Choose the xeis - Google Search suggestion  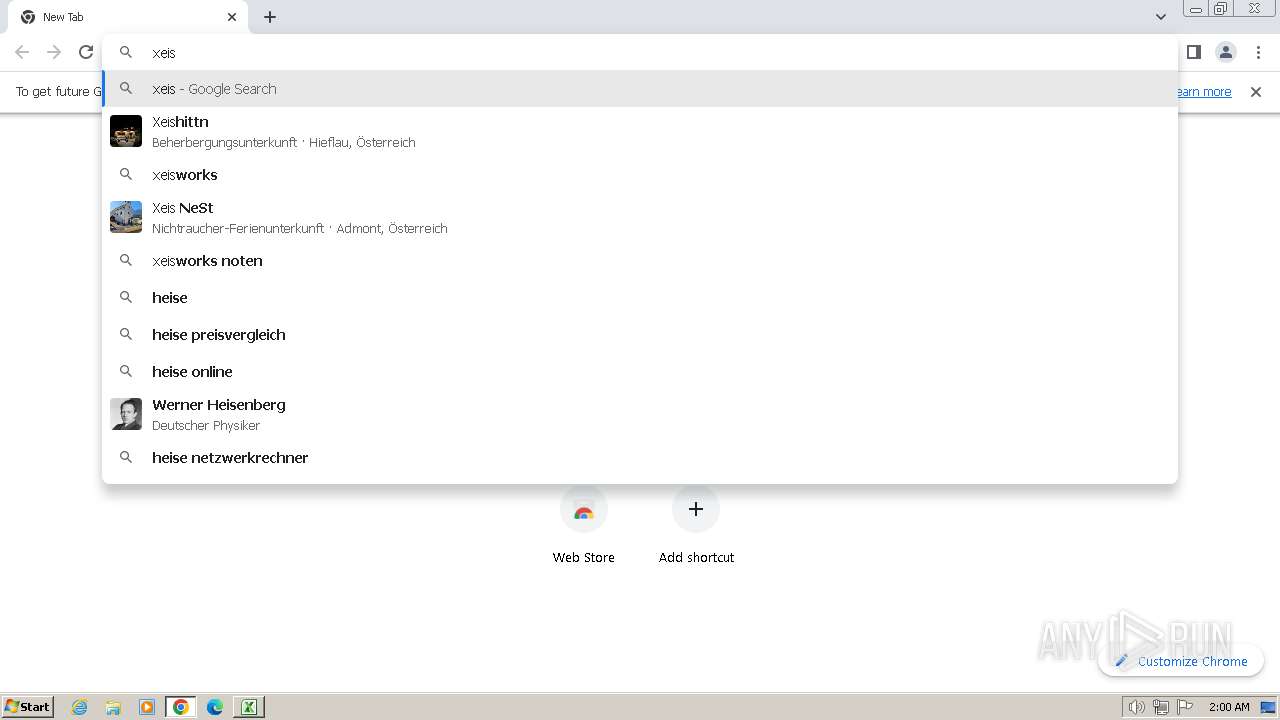point(640,89)
